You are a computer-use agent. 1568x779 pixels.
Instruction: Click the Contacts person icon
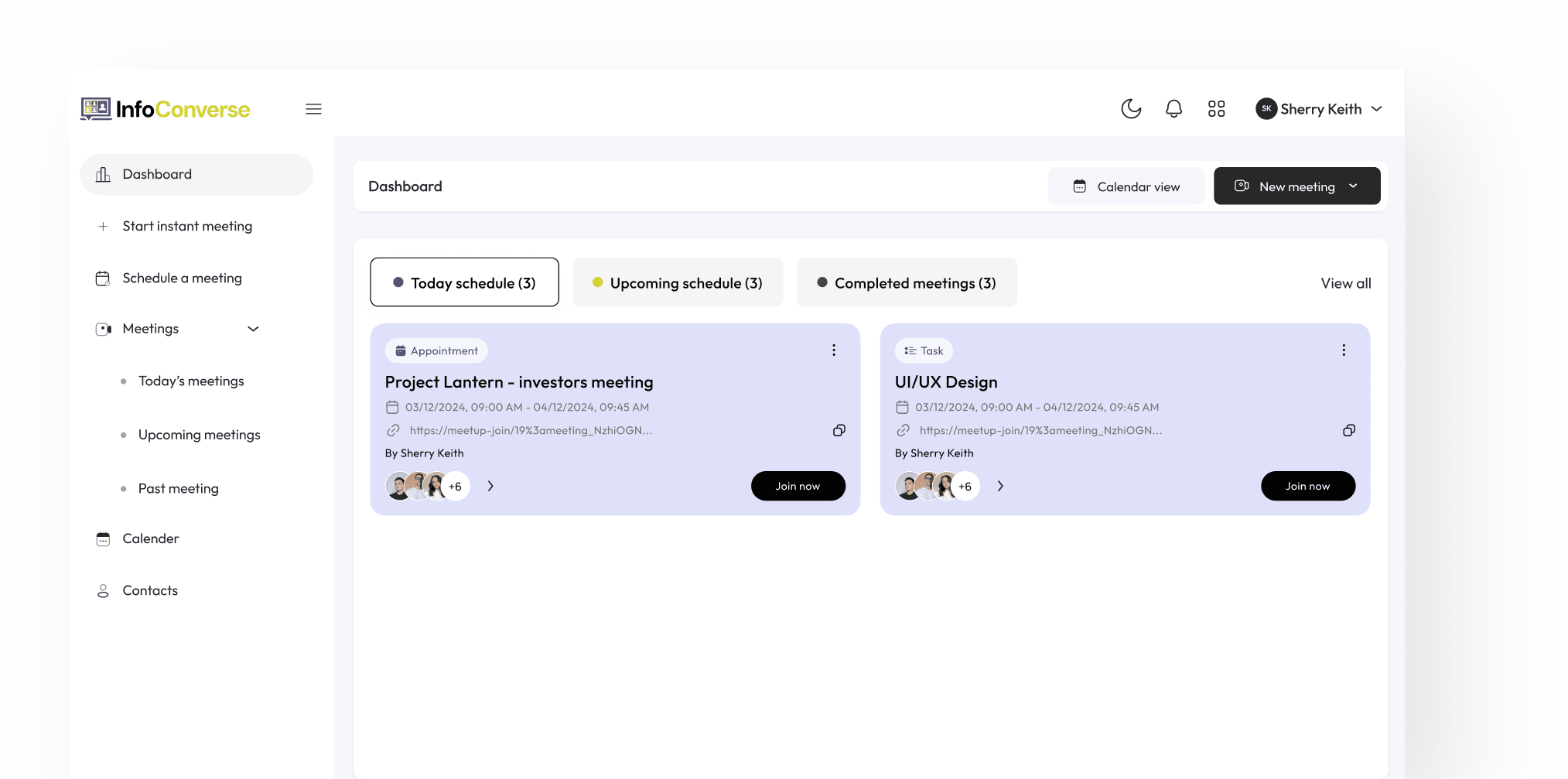point(103,591)
